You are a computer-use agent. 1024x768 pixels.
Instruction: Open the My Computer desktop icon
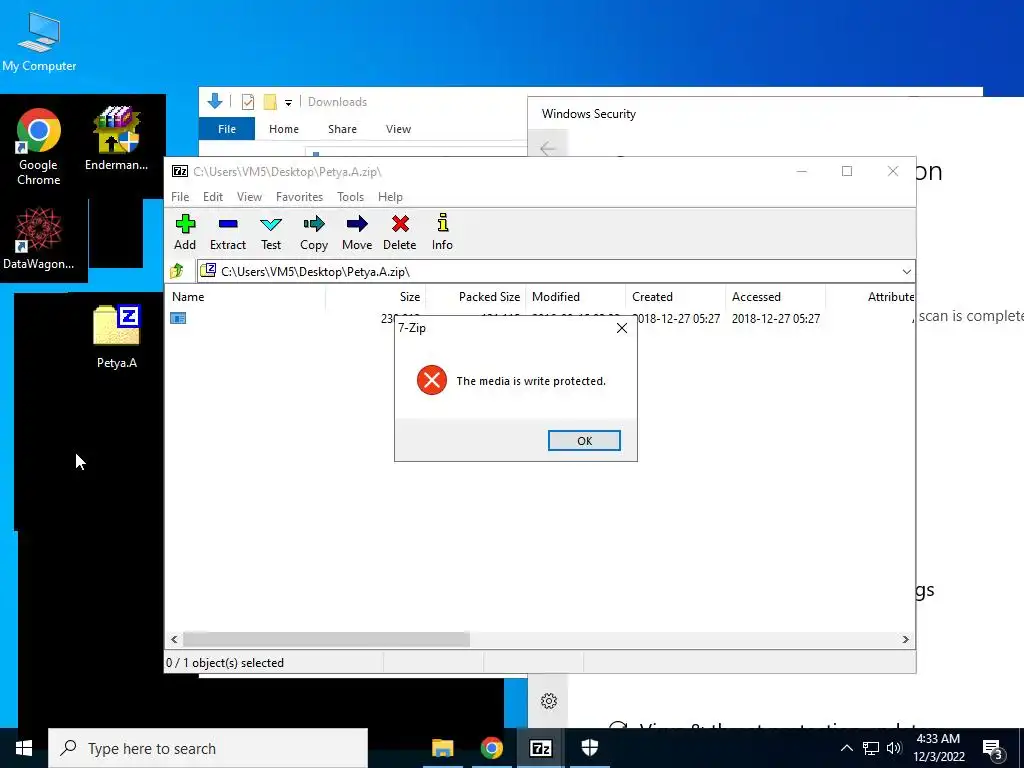point(39,42)
